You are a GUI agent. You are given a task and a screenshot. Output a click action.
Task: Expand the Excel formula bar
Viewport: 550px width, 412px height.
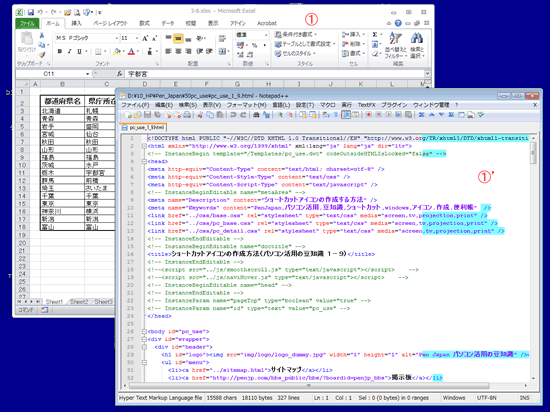coord(427,74)
